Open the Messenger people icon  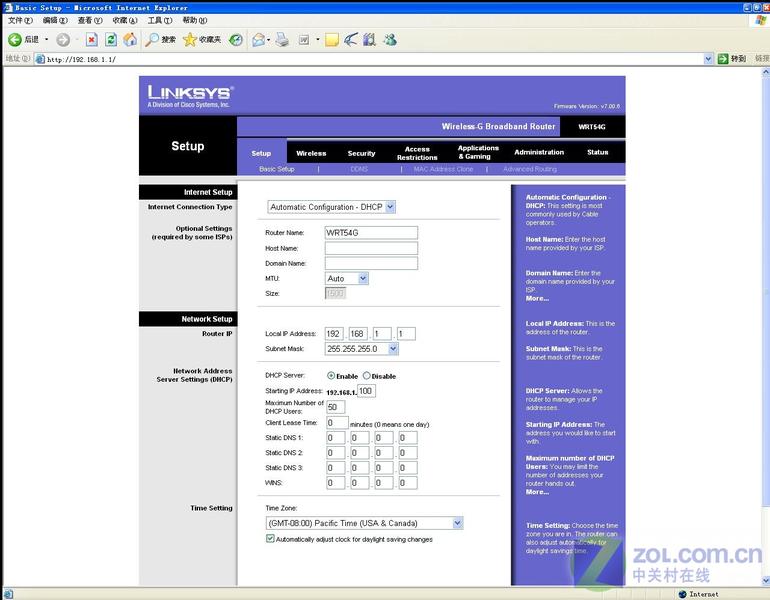[390, 40]
